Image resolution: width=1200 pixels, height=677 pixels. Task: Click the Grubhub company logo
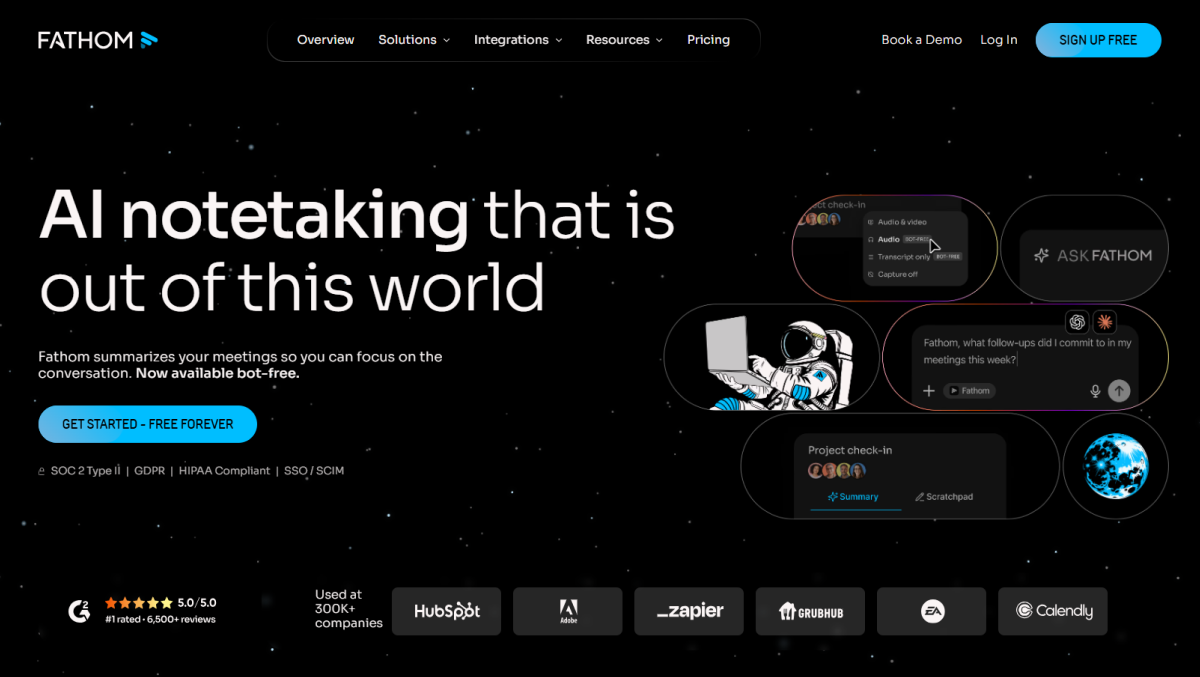(x=811, y=611)
